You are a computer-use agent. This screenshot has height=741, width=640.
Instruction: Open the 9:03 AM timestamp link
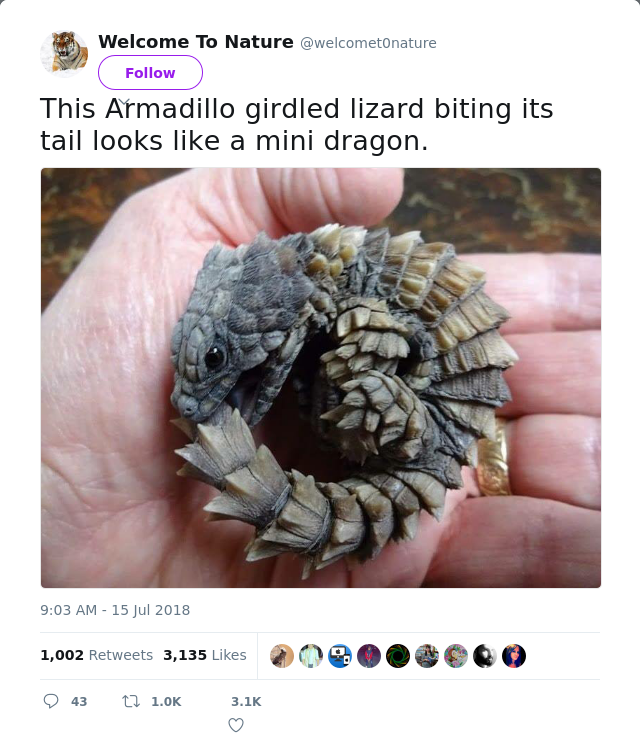(x=115, y=610)
